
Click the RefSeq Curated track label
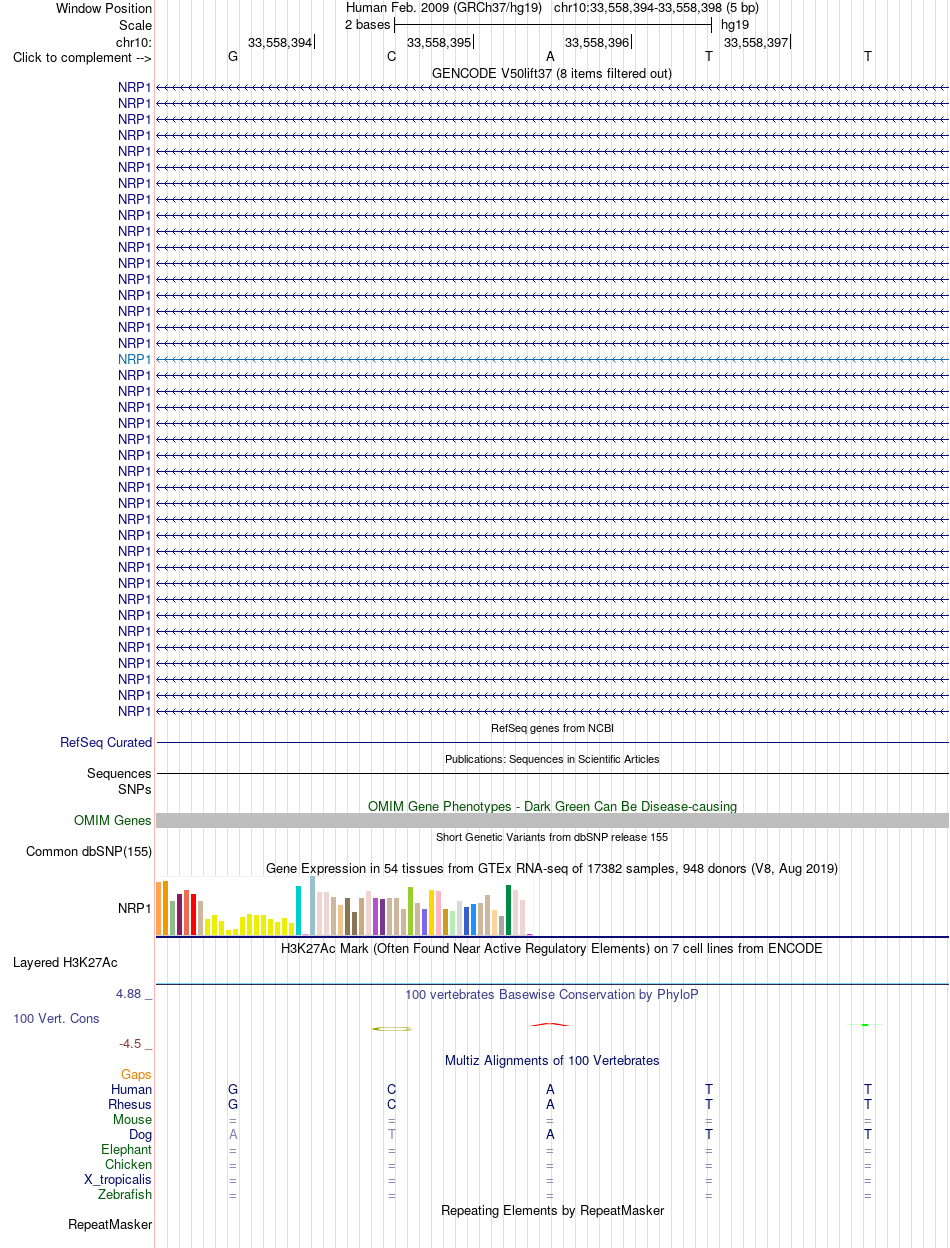coord(106,743)
